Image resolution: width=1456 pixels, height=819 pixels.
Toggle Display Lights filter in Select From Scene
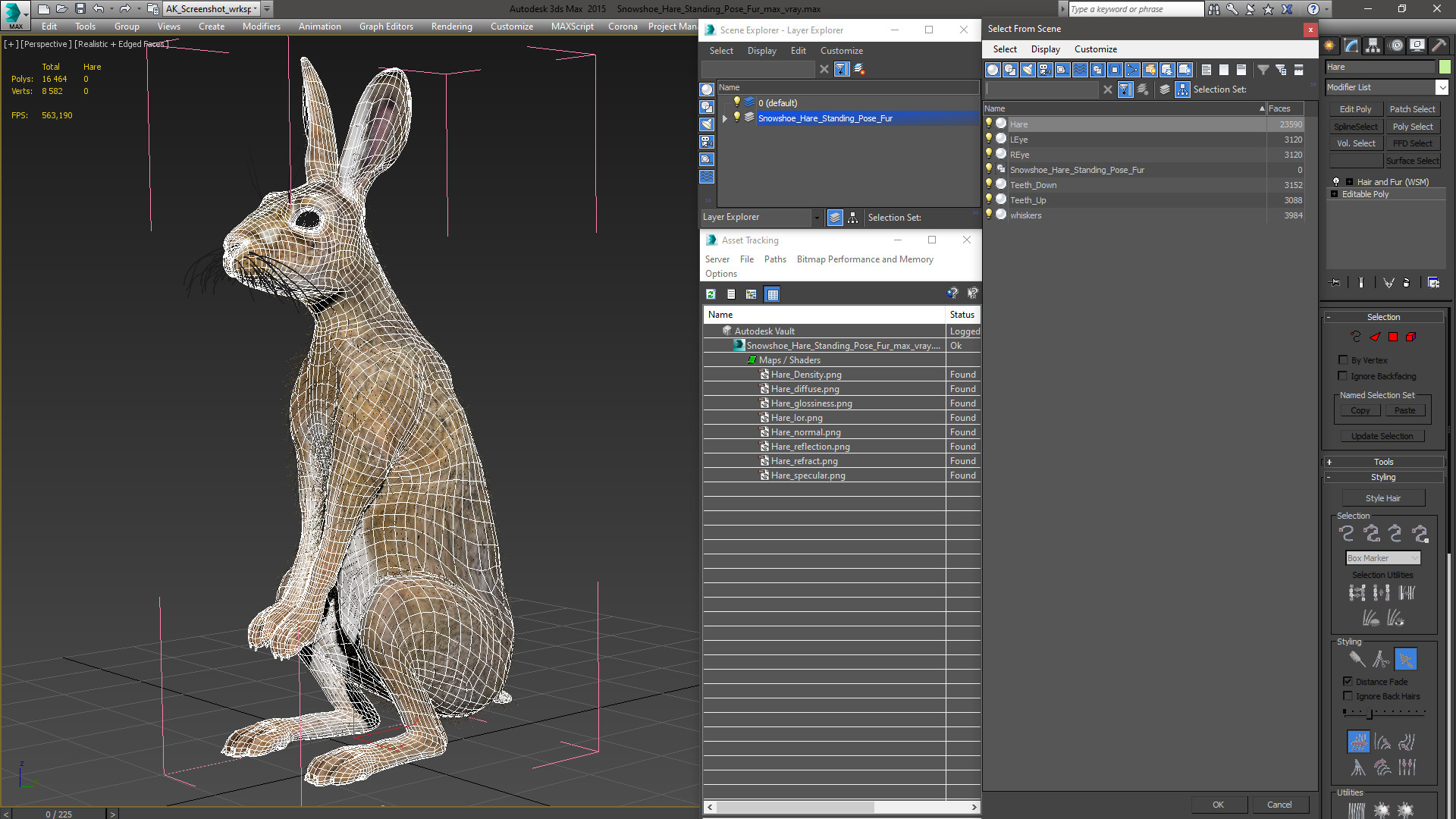[1028, 70]
